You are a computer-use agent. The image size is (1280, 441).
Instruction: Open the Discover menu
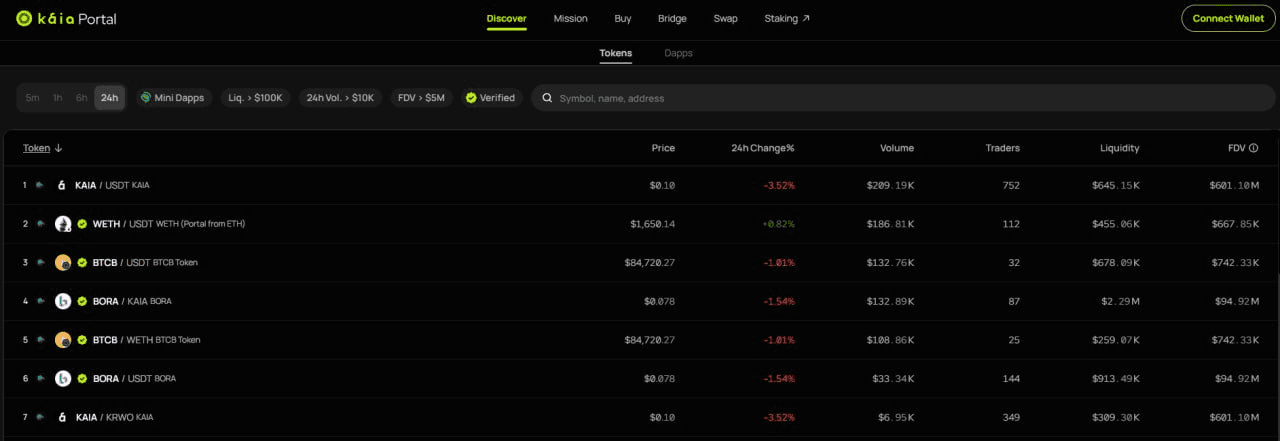[507, 18]
